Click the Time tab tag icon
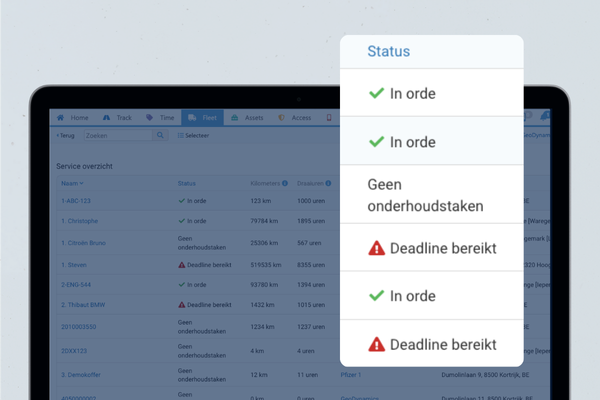 149,118
